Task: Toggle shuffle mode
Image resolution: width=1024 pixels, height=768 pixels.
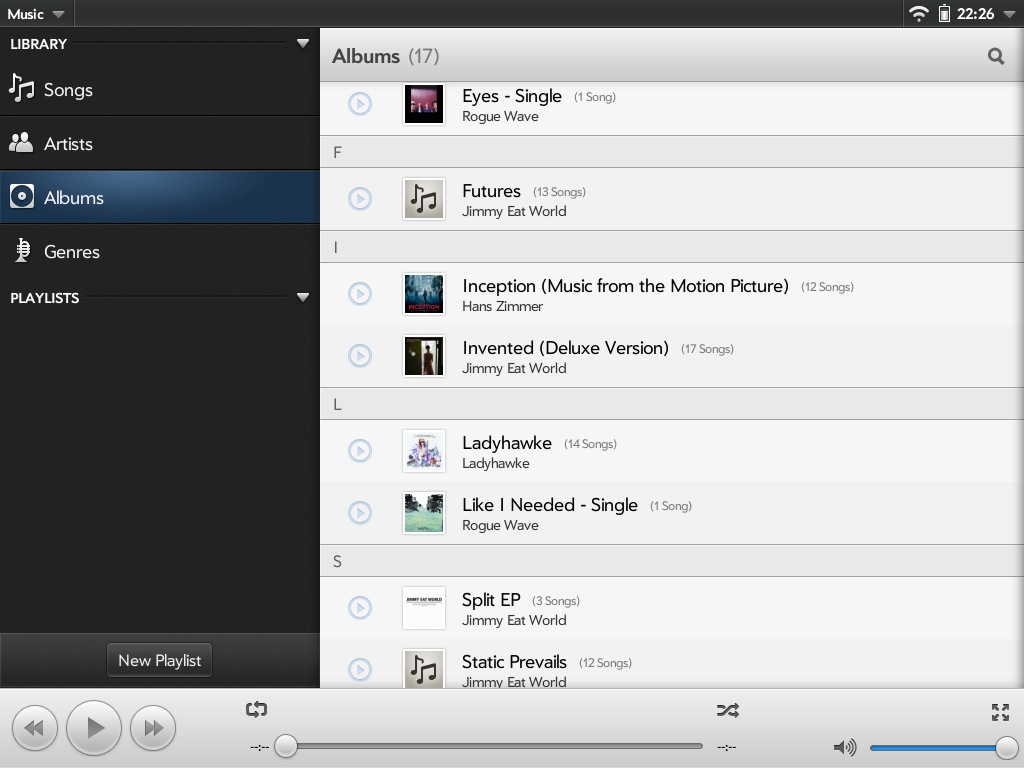Action: (x=728, y=710)
